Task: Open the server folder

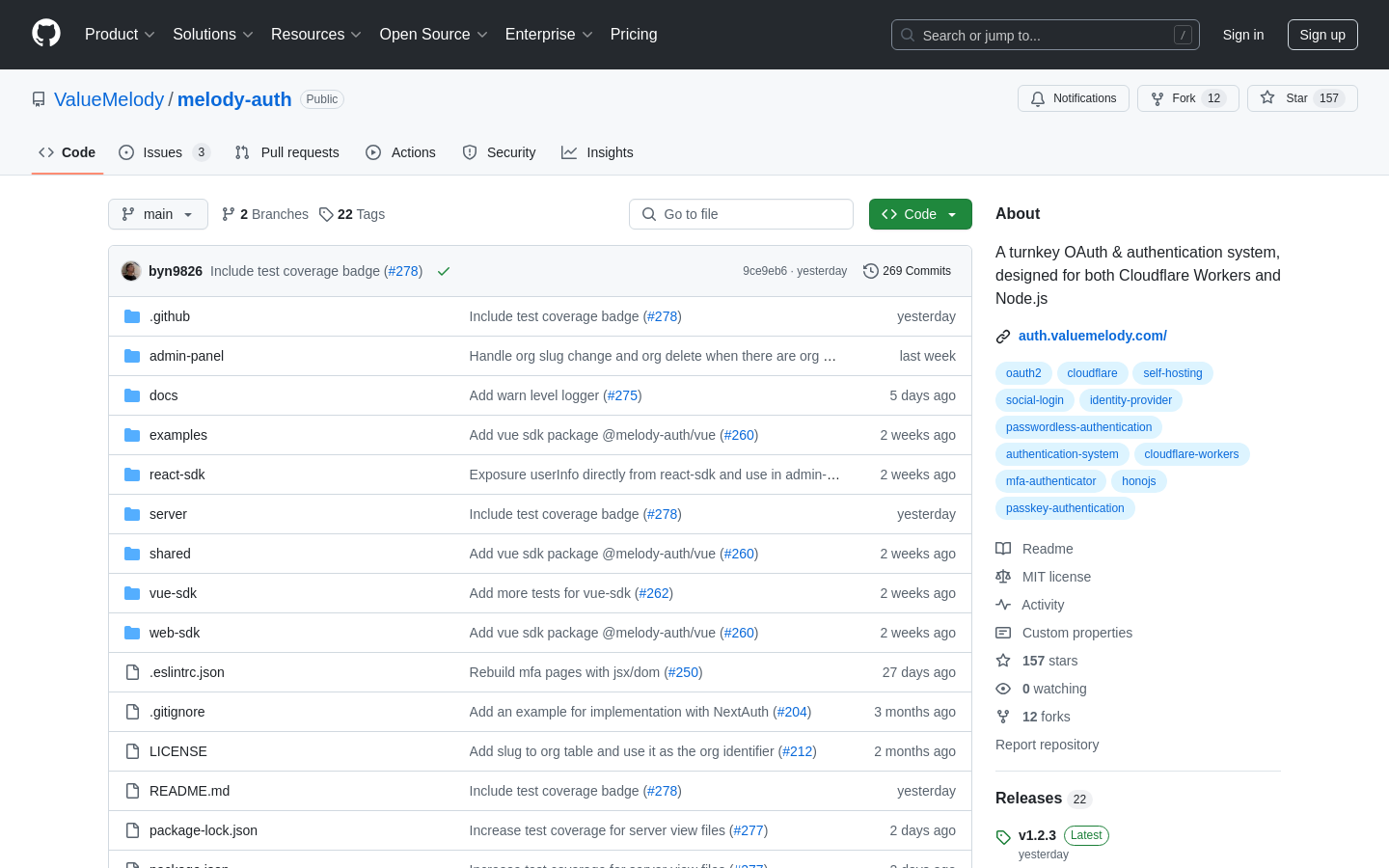Action: tap(168, 514)
